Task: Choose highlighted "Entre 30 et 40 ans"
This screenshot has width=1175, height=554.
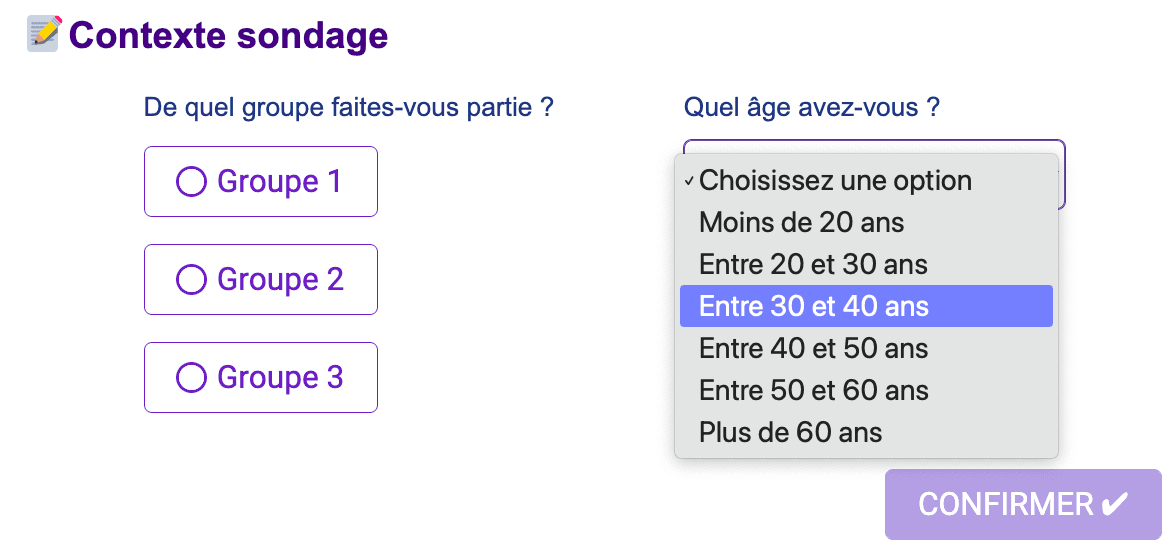Action: click(x=814, y=307)
